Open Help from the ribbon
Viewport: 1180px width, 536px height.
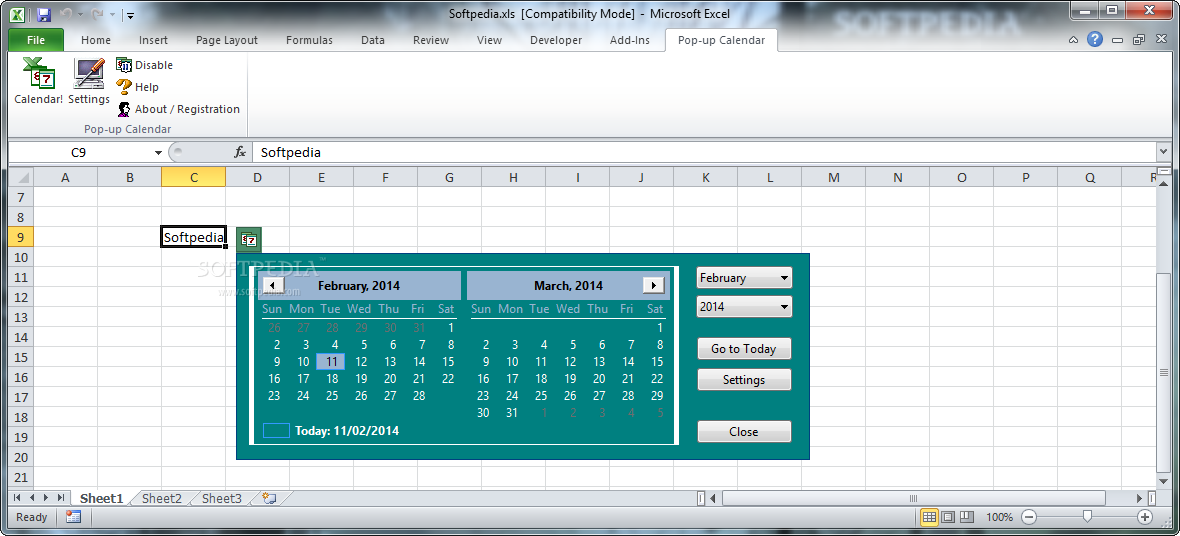pyautogui.click(x=137, y=87)
